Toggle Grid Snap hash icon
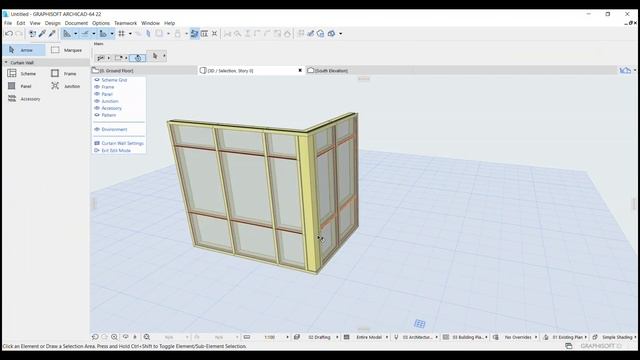The image size is (640, 360). (122, 34)
